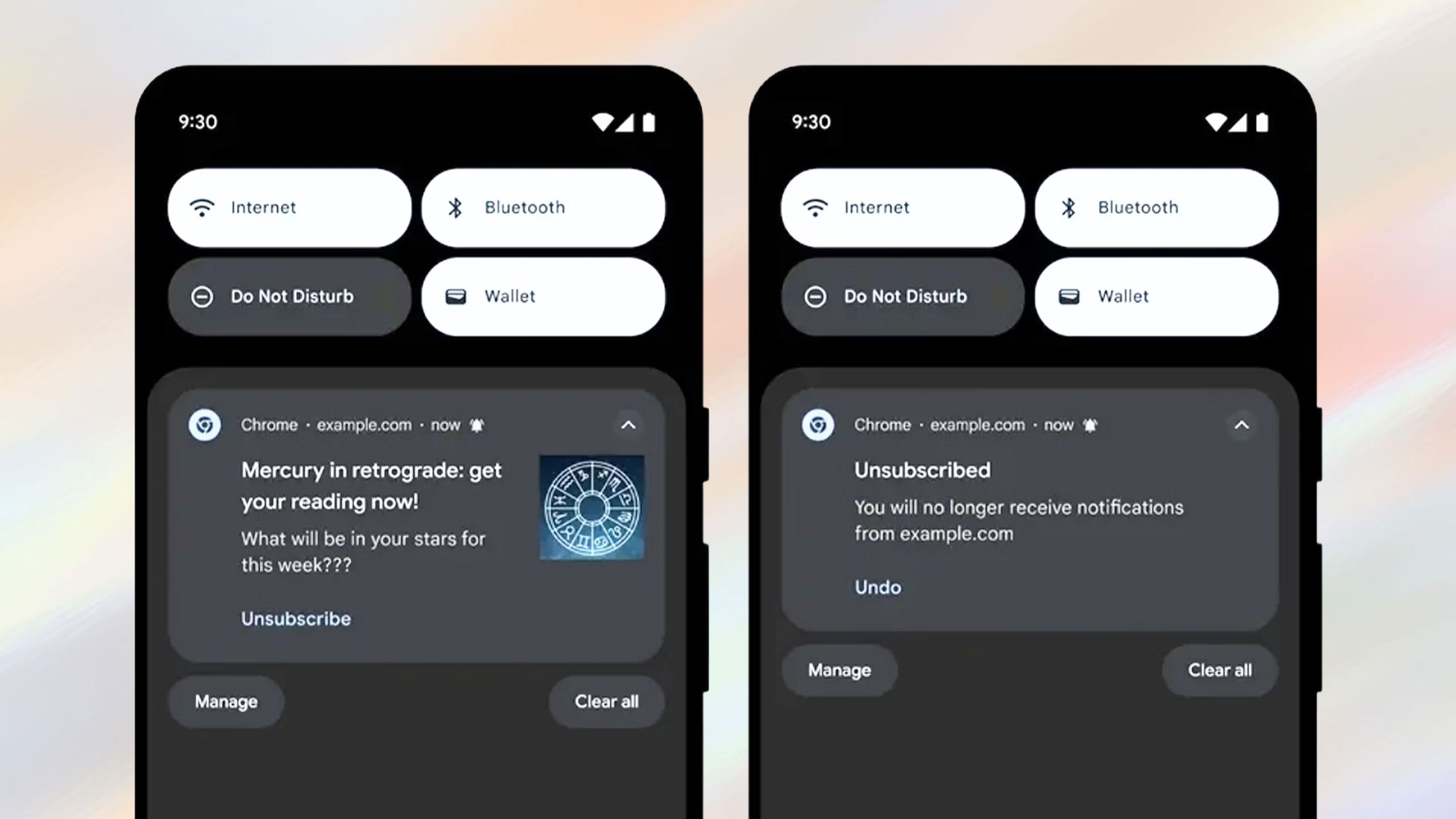Toggle the Internet quick settings tile
Viewport: 1456px width, 819px height.
(x=290, y=207)
